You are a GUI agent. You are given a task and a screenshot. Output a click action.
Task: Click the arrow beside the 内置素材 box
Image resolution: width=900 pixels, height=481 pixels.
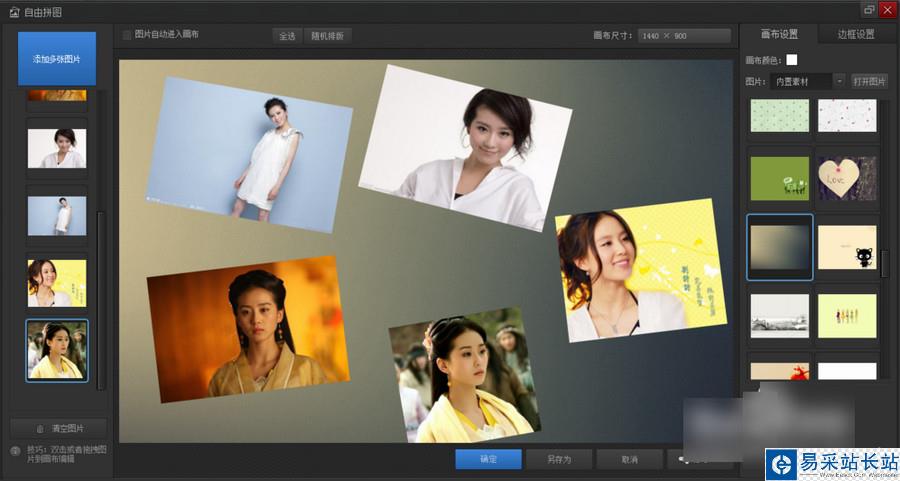[840, 82]
